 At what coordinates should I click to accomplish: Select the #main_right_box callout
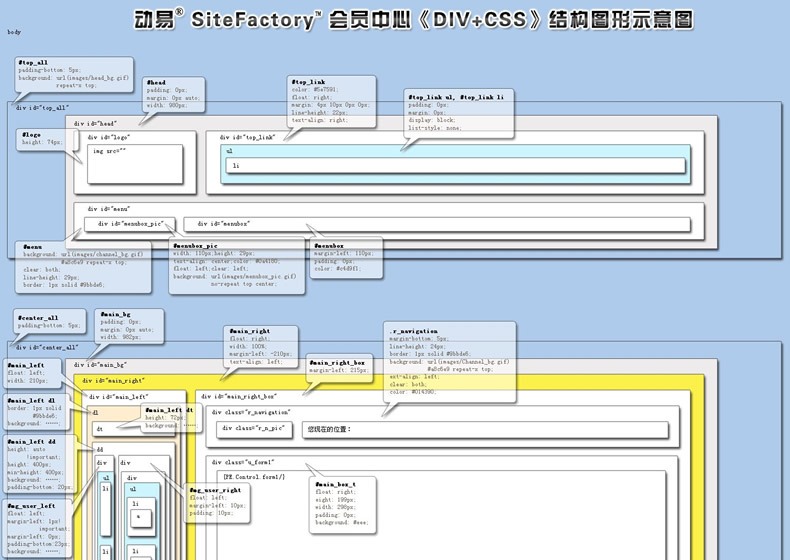click(339, 368)
